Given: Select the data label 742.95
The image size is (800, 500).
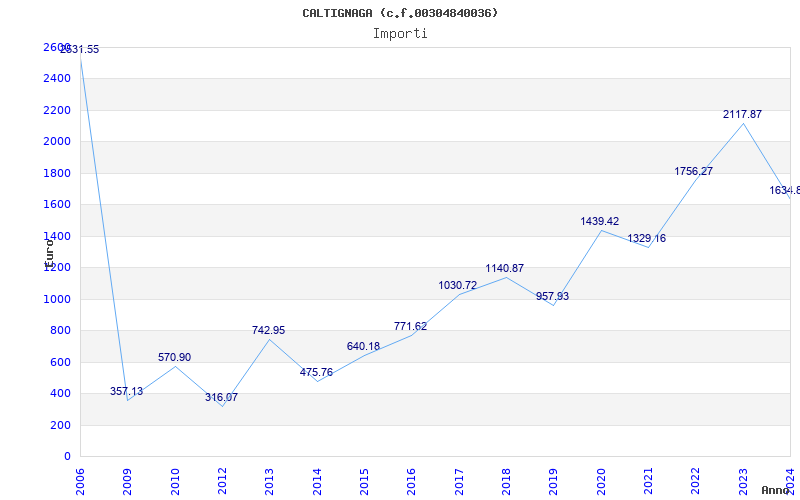Looking at the screenshot, I should [268, 330].
